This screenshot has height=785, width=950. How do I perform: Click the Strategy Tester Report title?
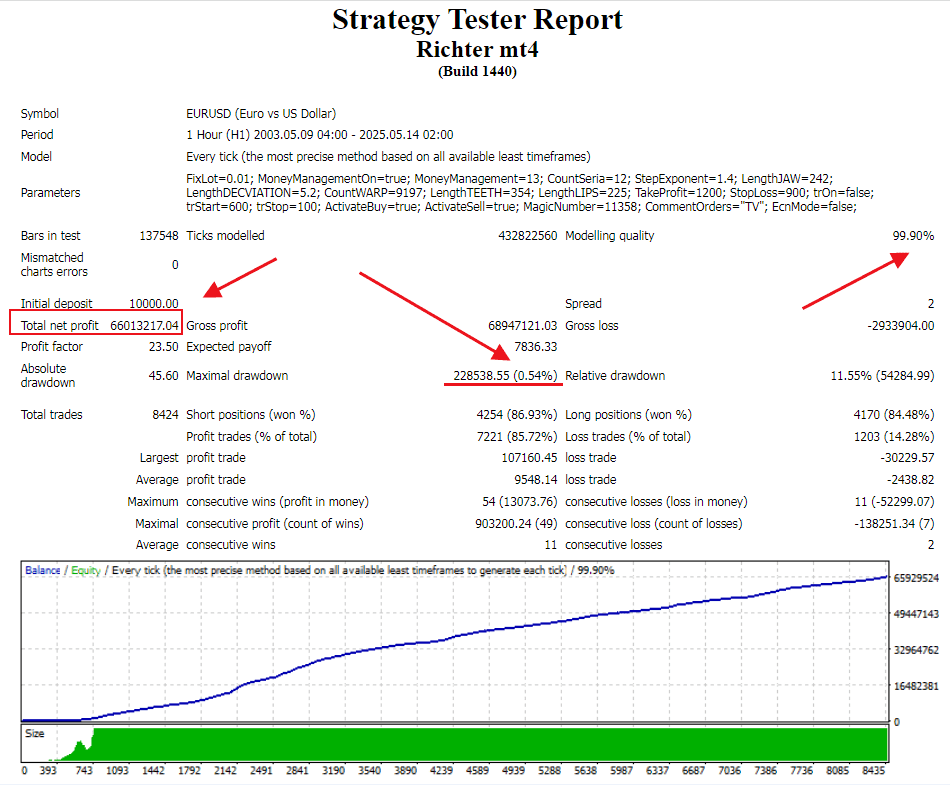tap(477, 20)
